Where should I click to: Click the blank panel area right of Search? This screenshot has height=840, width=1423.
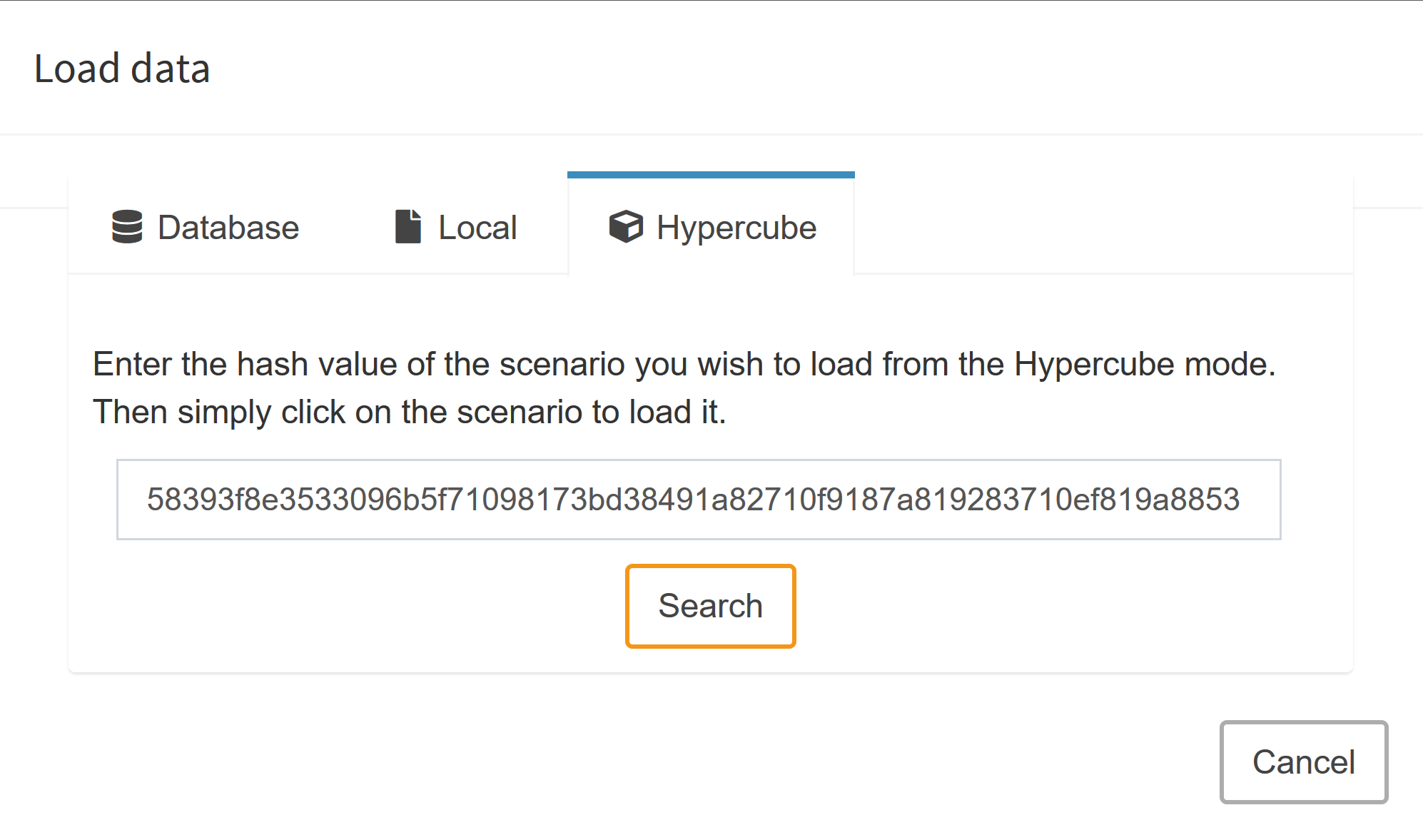(1070, 607)
